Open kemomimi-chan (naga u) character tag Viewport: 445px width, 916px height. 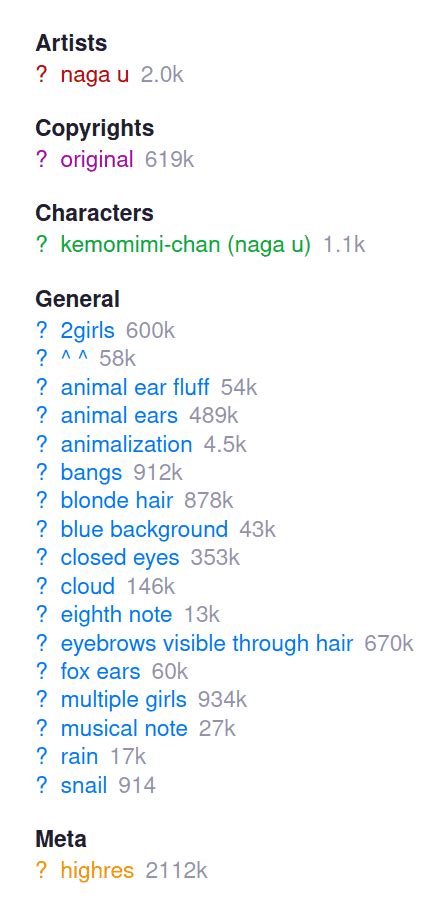point(186,245)
